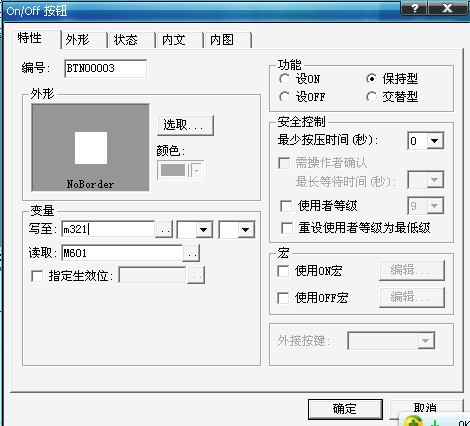The height and width of the screenshot is (426, 470).
Task: Click browse button next to 写至 field
Action: tap(164, 229)
